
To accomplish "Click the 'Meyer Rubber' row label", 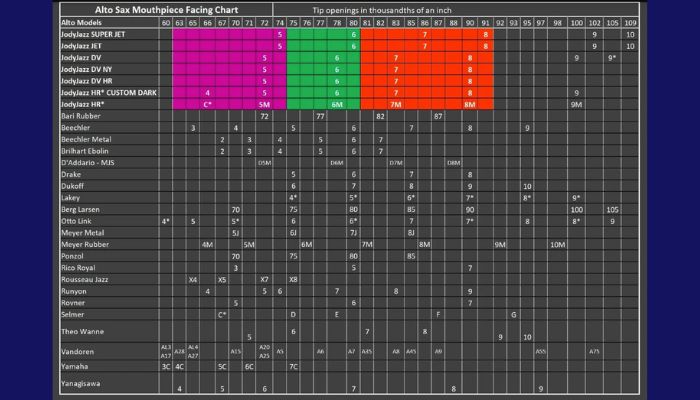I will [85, 244].
